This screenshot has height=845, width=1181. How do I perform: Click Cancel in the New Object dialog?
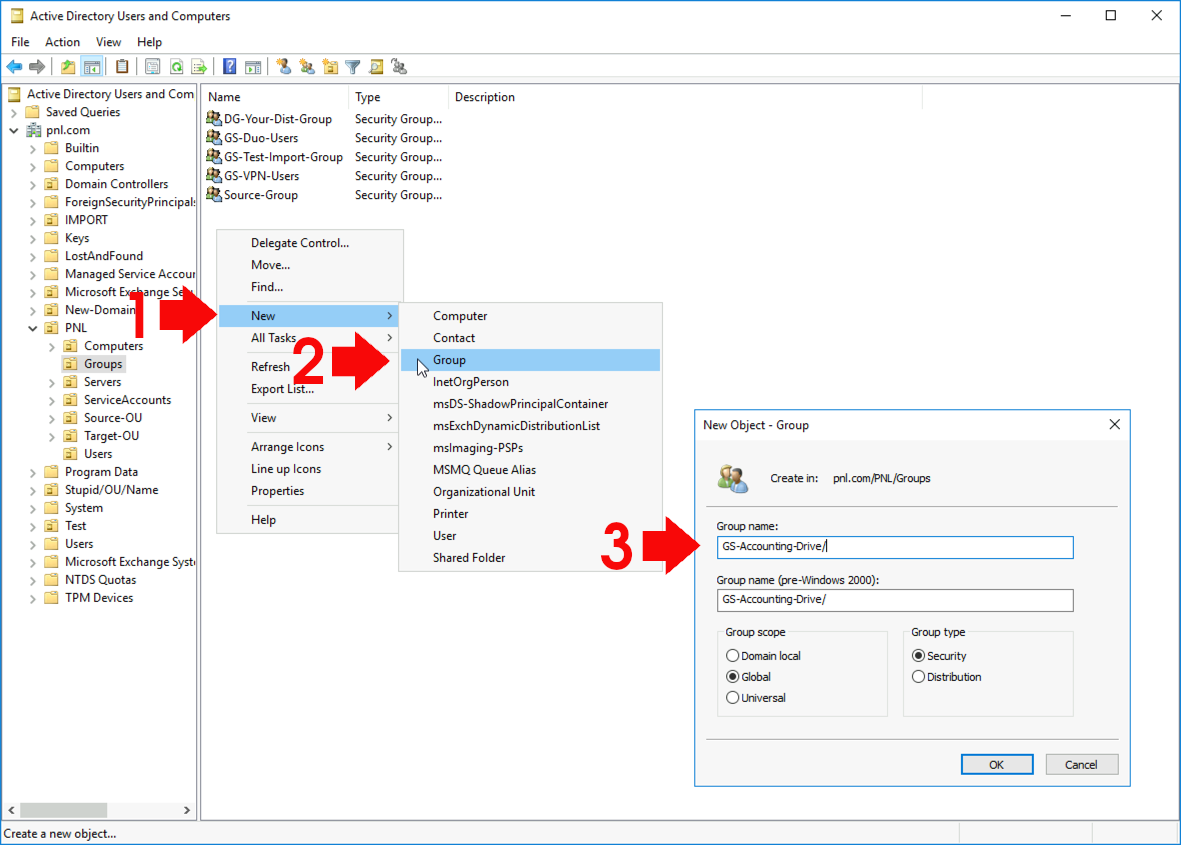pyautogui.click(x=1081, y=763)
